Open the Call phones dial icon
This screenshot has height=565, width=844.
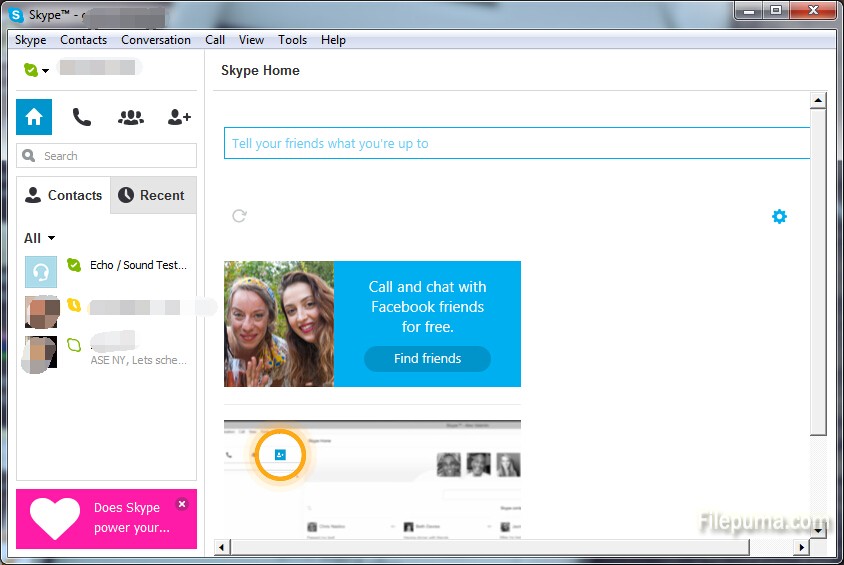[x=82, y=117]
